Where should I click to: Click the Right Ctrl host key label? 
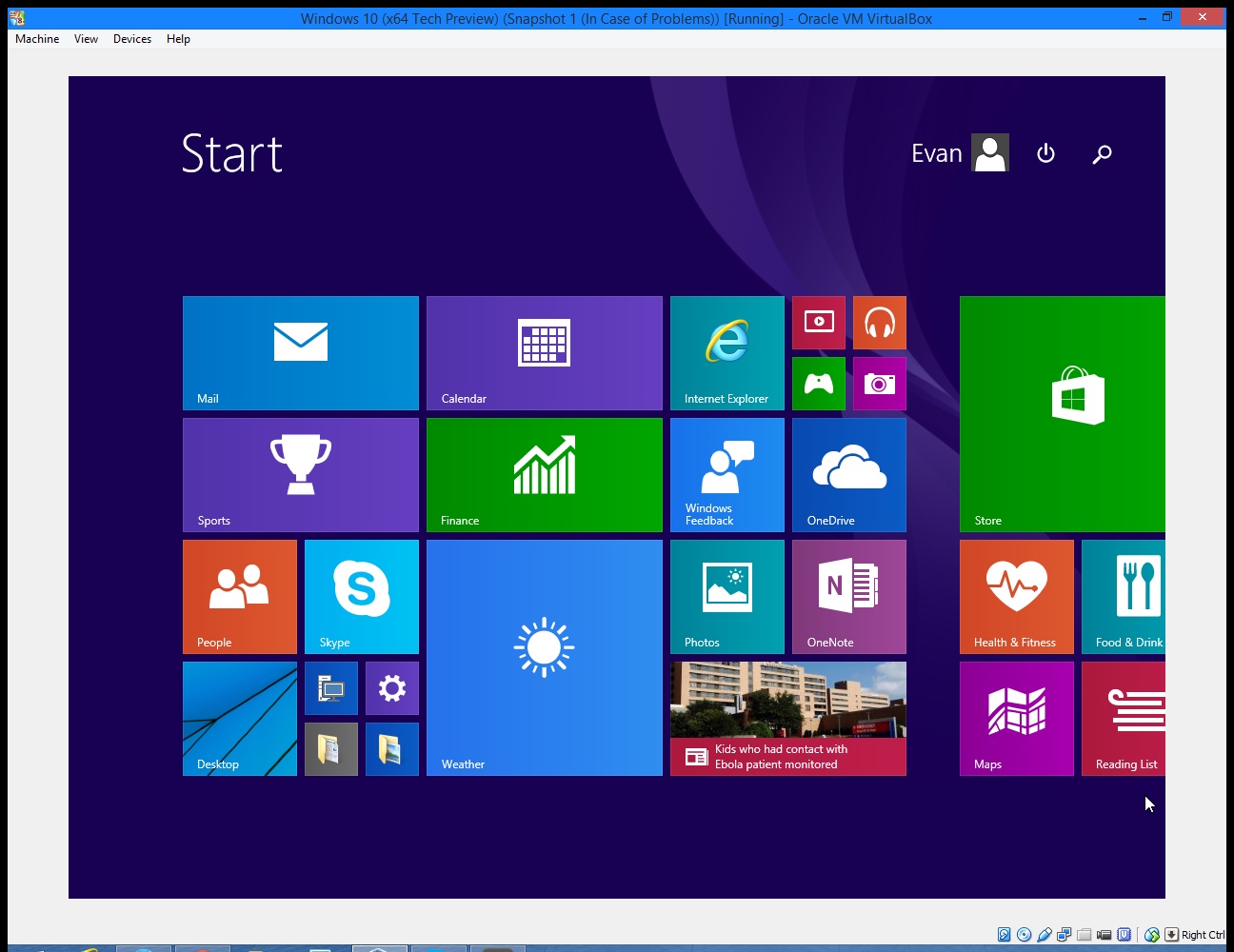[1204, 935]
